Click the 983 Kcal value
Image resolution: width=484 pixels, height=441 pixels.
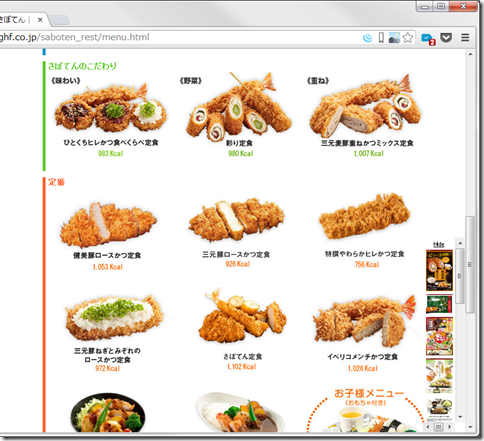110,153
